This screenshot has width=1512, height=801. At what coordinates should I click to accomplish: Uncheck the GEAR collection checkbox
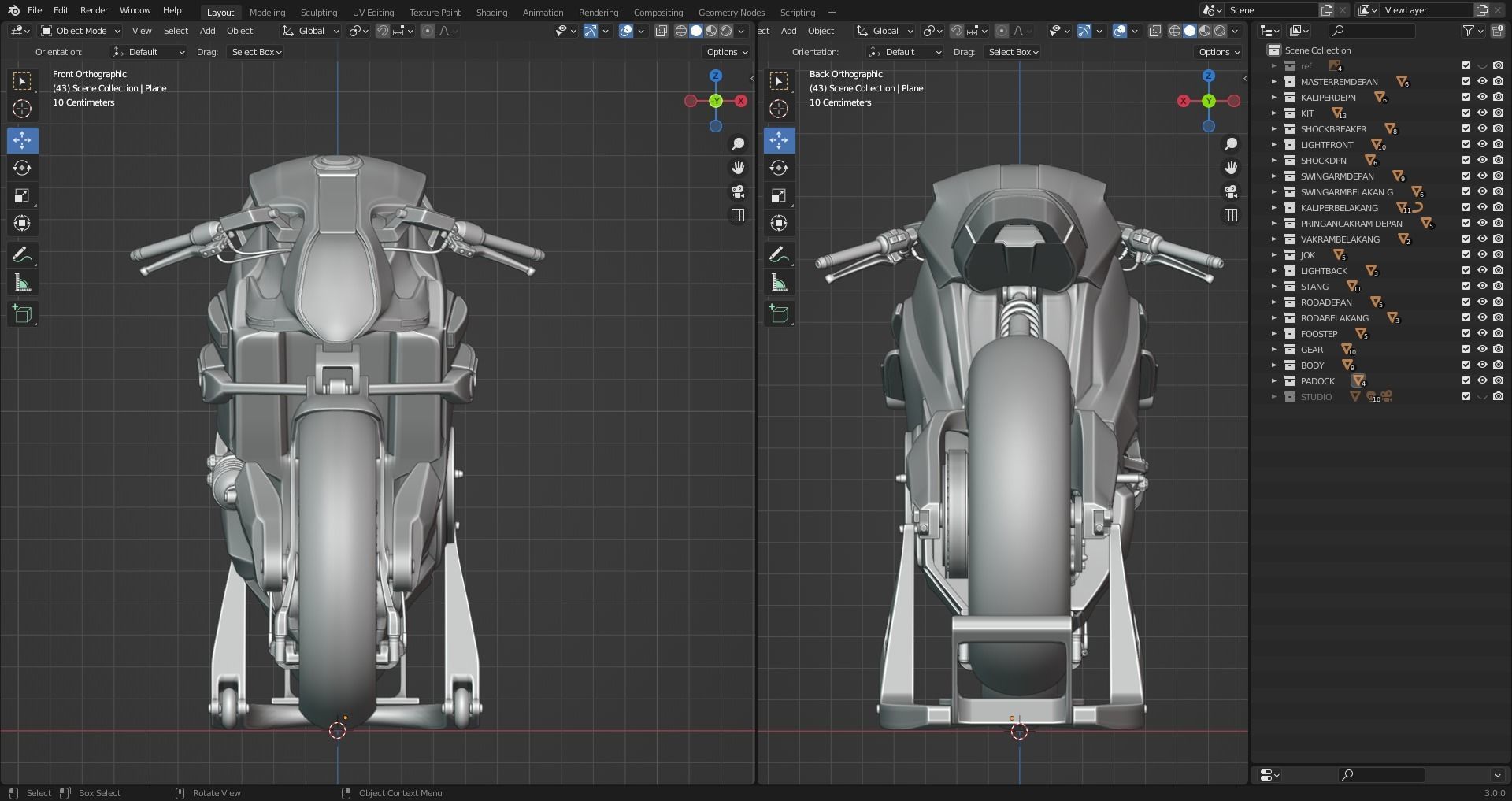[x=1466, y=349]
